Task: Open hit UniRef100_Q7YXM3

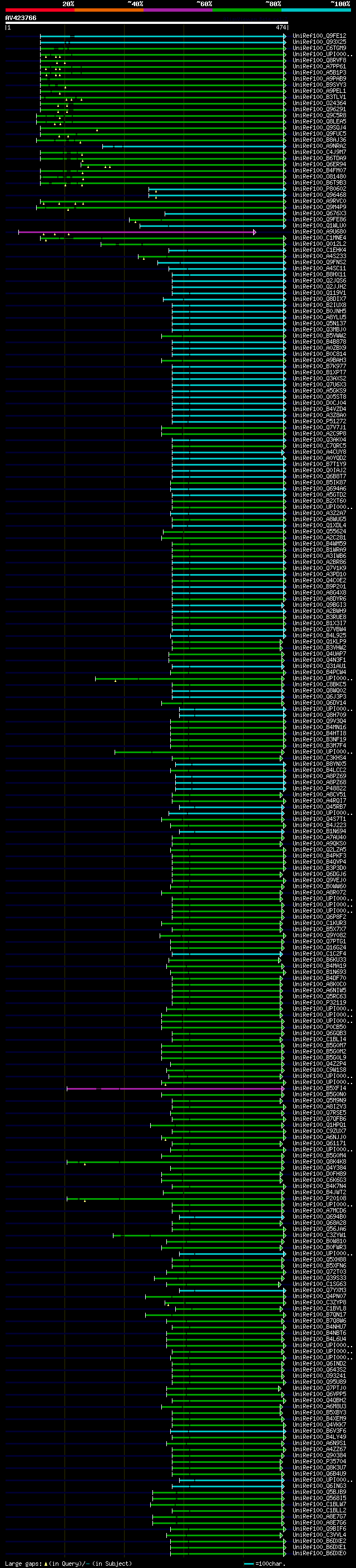Action: coord(319,1290)
